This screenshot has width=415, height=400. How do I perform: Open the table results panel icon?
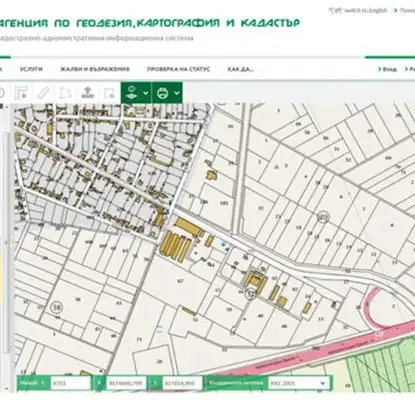point(23,92)
